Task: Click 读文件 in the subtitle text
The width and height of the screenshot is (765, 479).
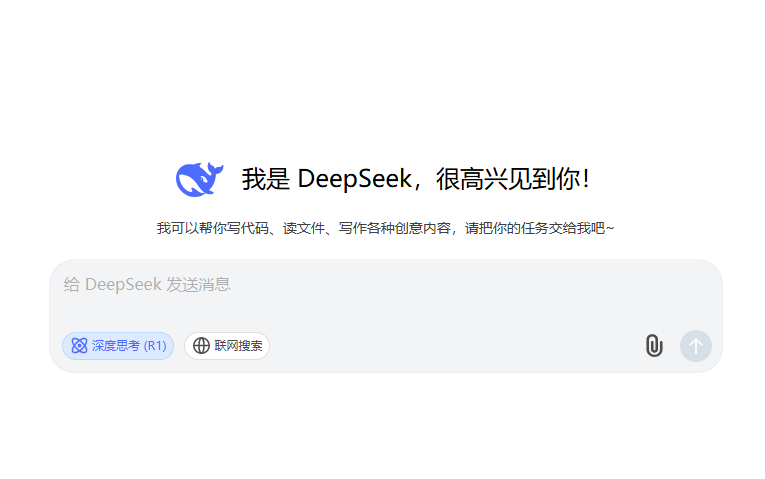Action: pyautogui.click(x=304, y=228)
